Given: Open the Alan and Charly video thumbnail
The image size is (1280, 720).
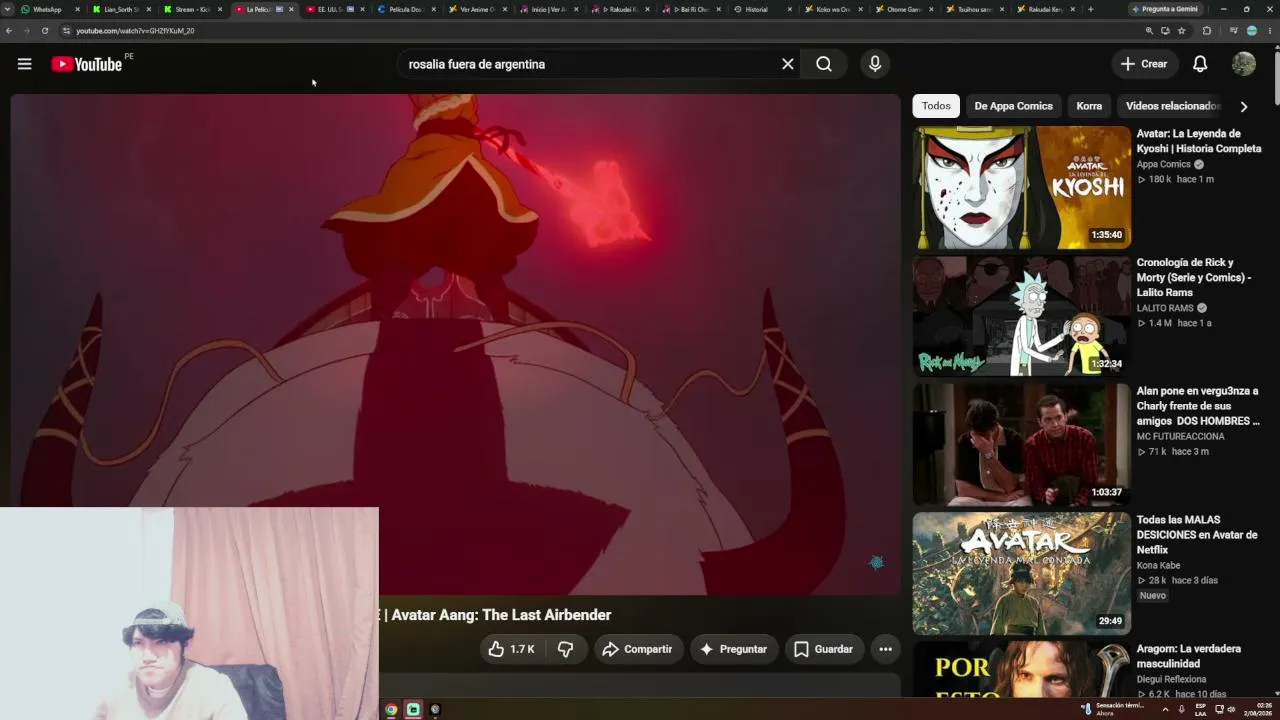Looking at the screenshot, I should click(x=1022, y=444).
